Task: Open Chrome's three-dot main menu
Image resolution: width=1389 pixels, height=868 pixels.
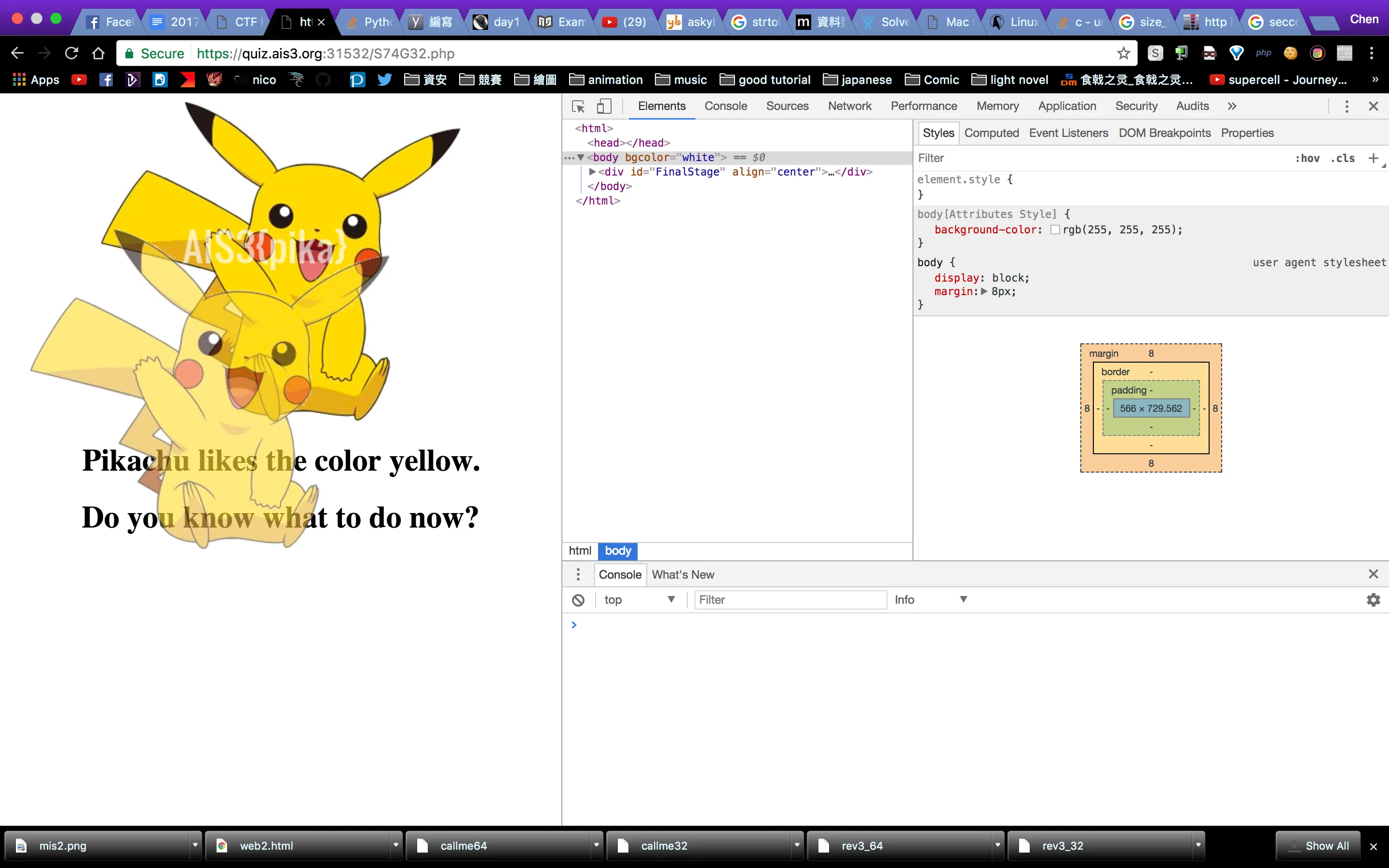Action: coord(1371,54)
